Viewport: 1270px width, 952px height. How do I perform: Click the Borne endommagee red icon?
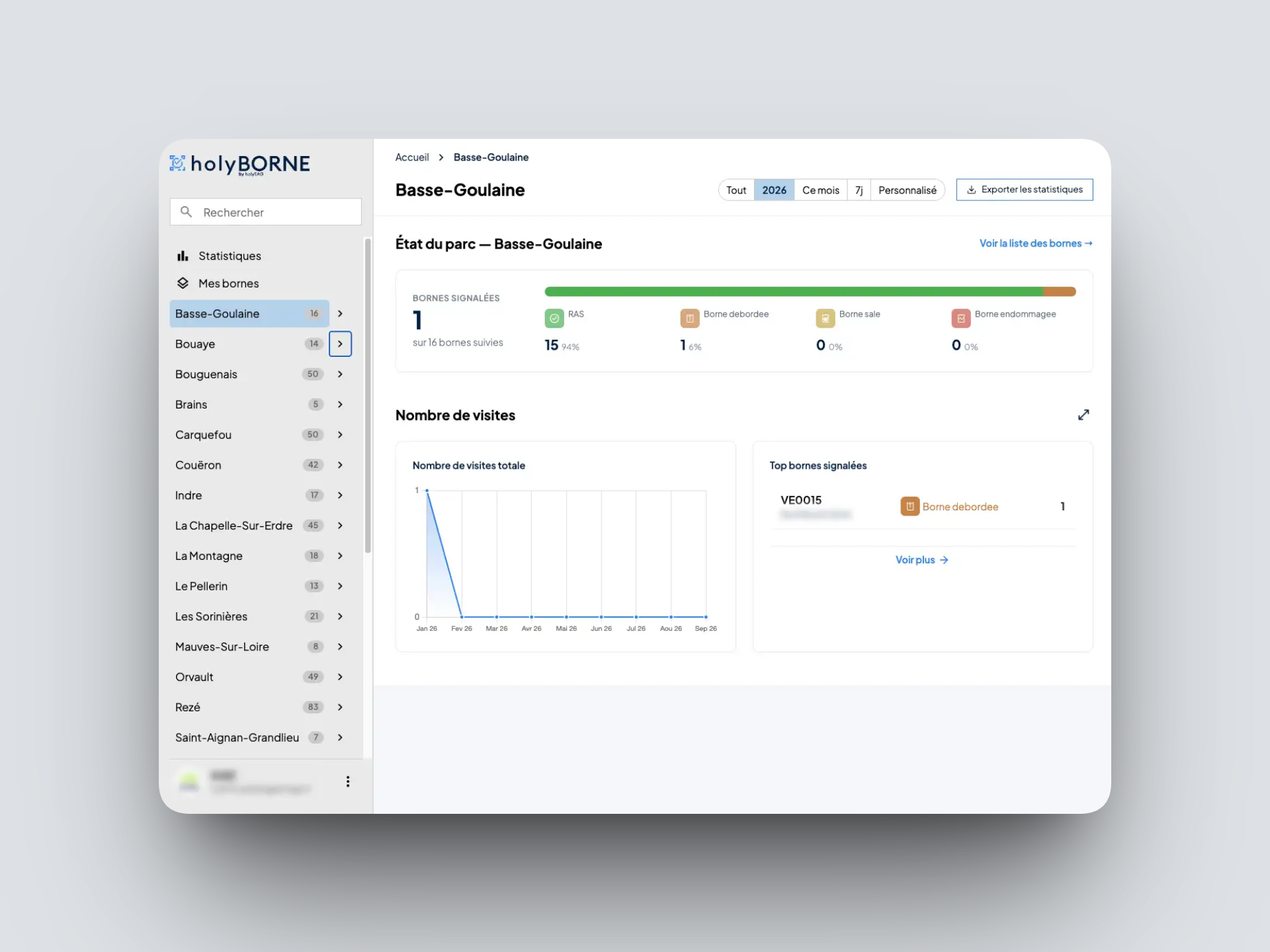961,319
